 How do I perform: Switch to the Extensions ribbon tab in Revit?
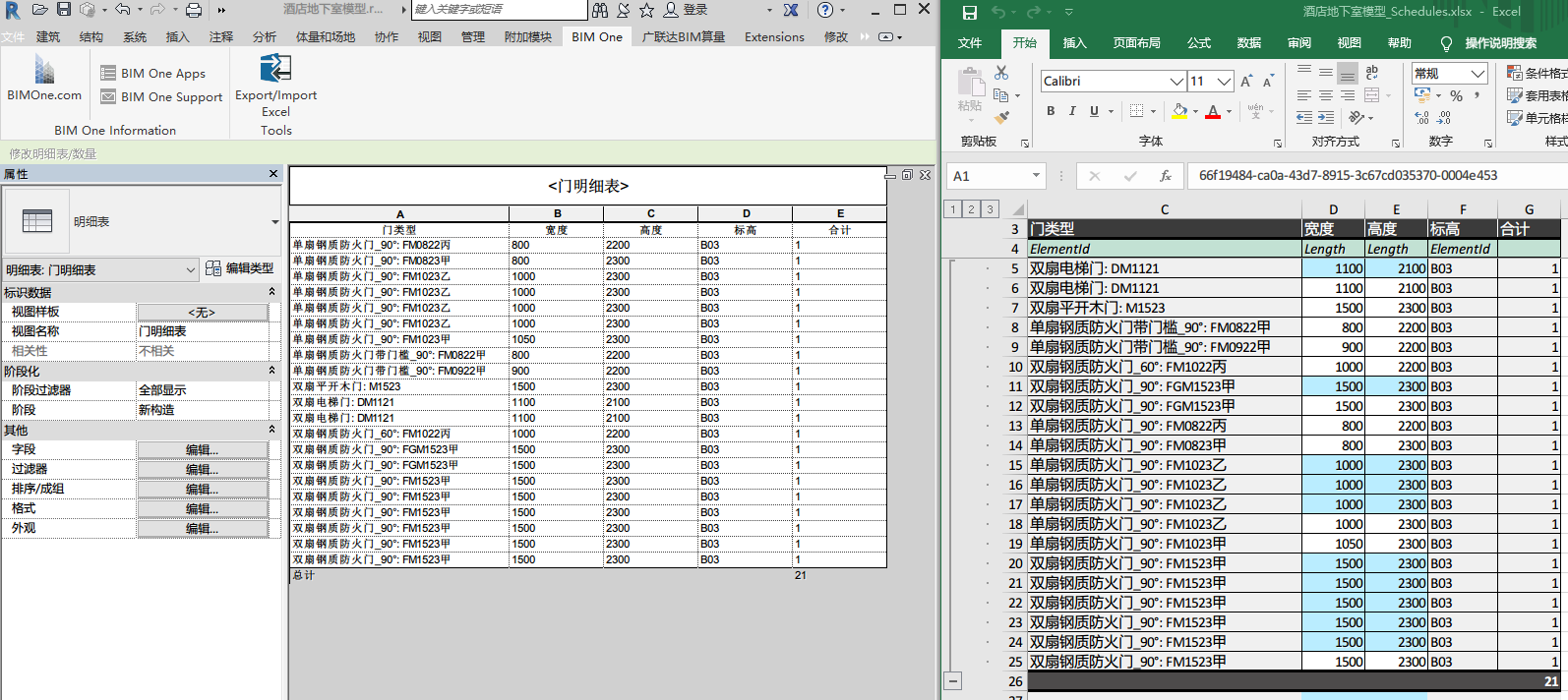pyautogui.click(x=774, y=37)
